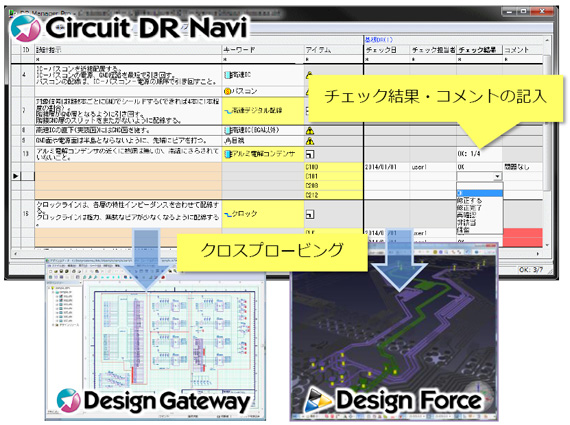Click the 問題なし comment cell
Image resolution: width=570 pixels, height=425 pixels.
click(522, 167)
